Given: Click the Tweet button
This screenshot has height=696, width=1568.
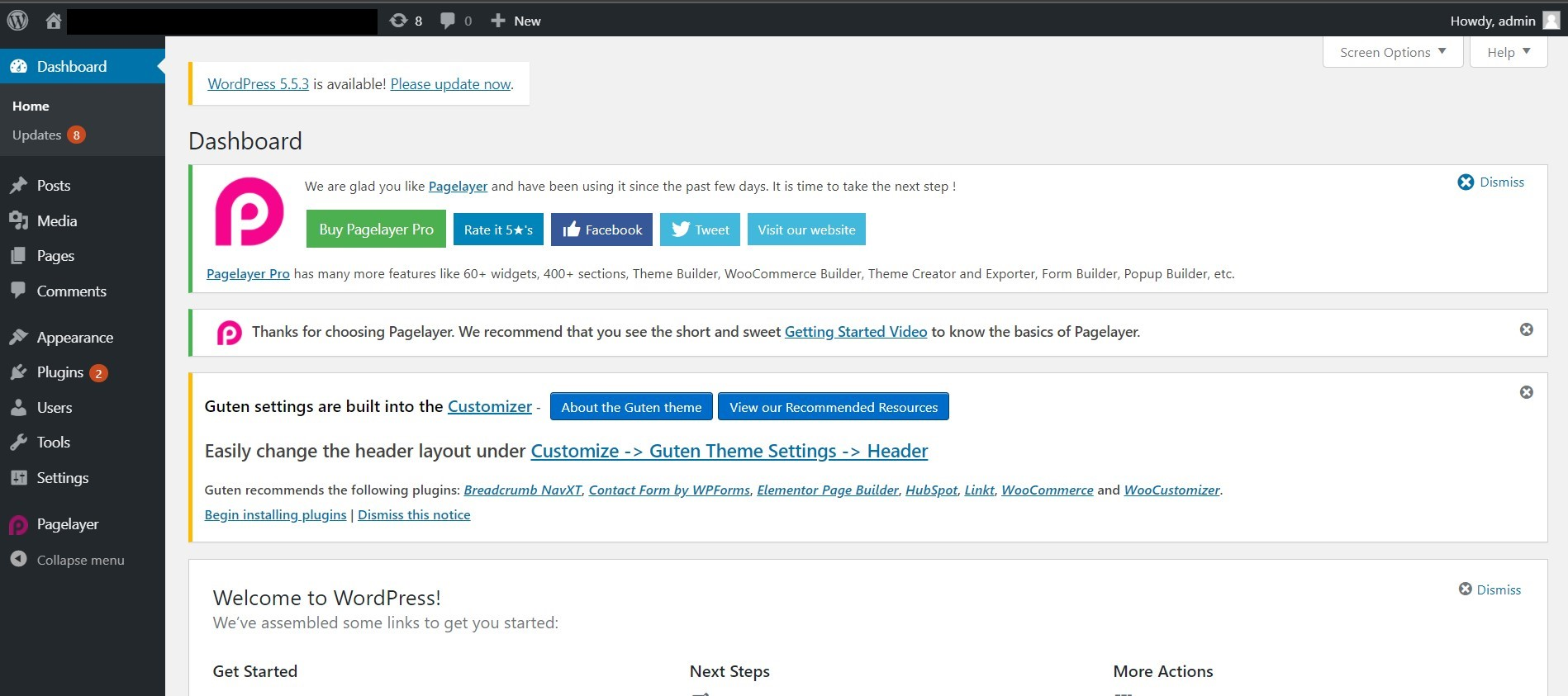Looking at the screenshot, I should pos(700,230).
